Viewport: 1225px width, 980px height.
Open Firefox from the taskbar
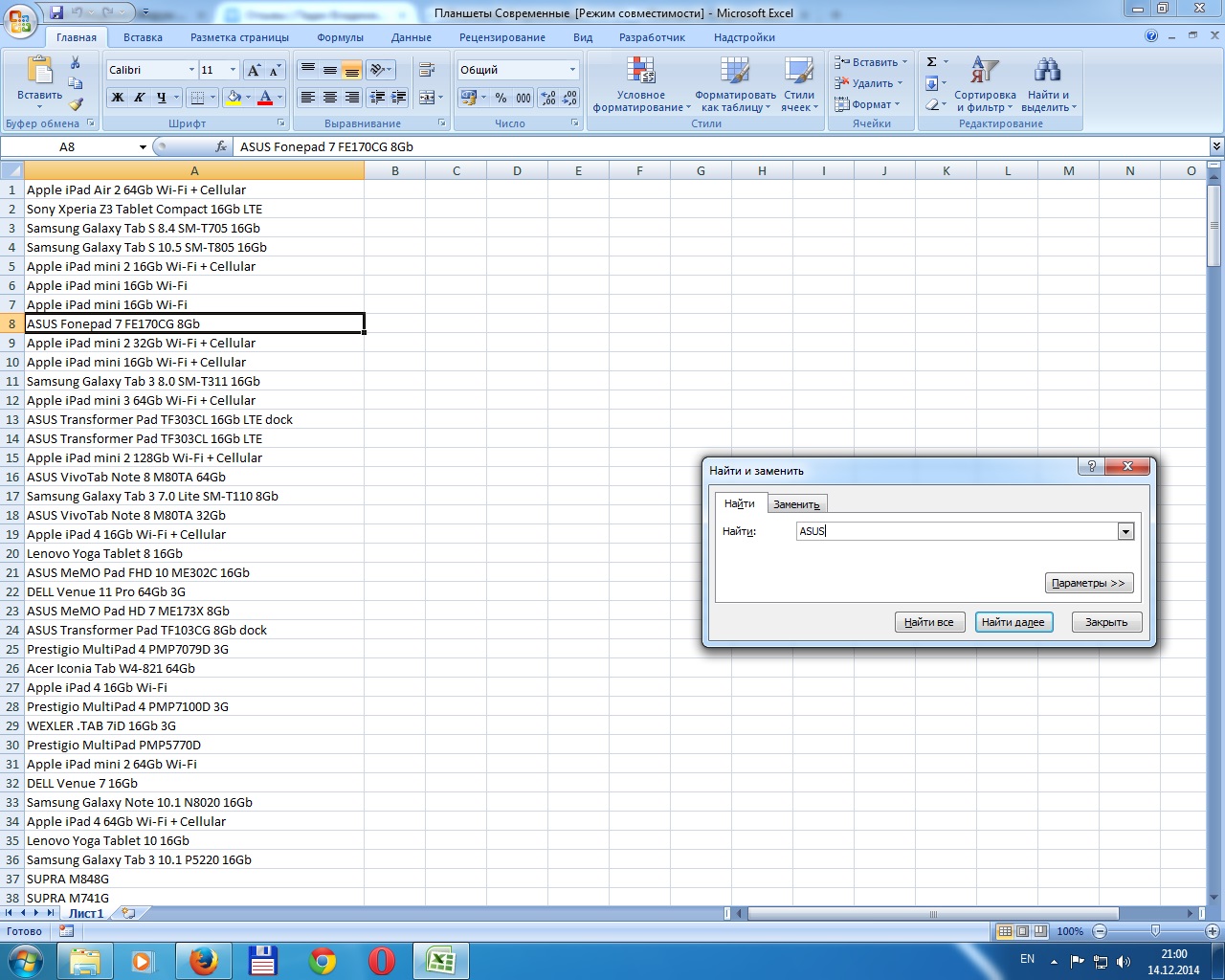203,960
